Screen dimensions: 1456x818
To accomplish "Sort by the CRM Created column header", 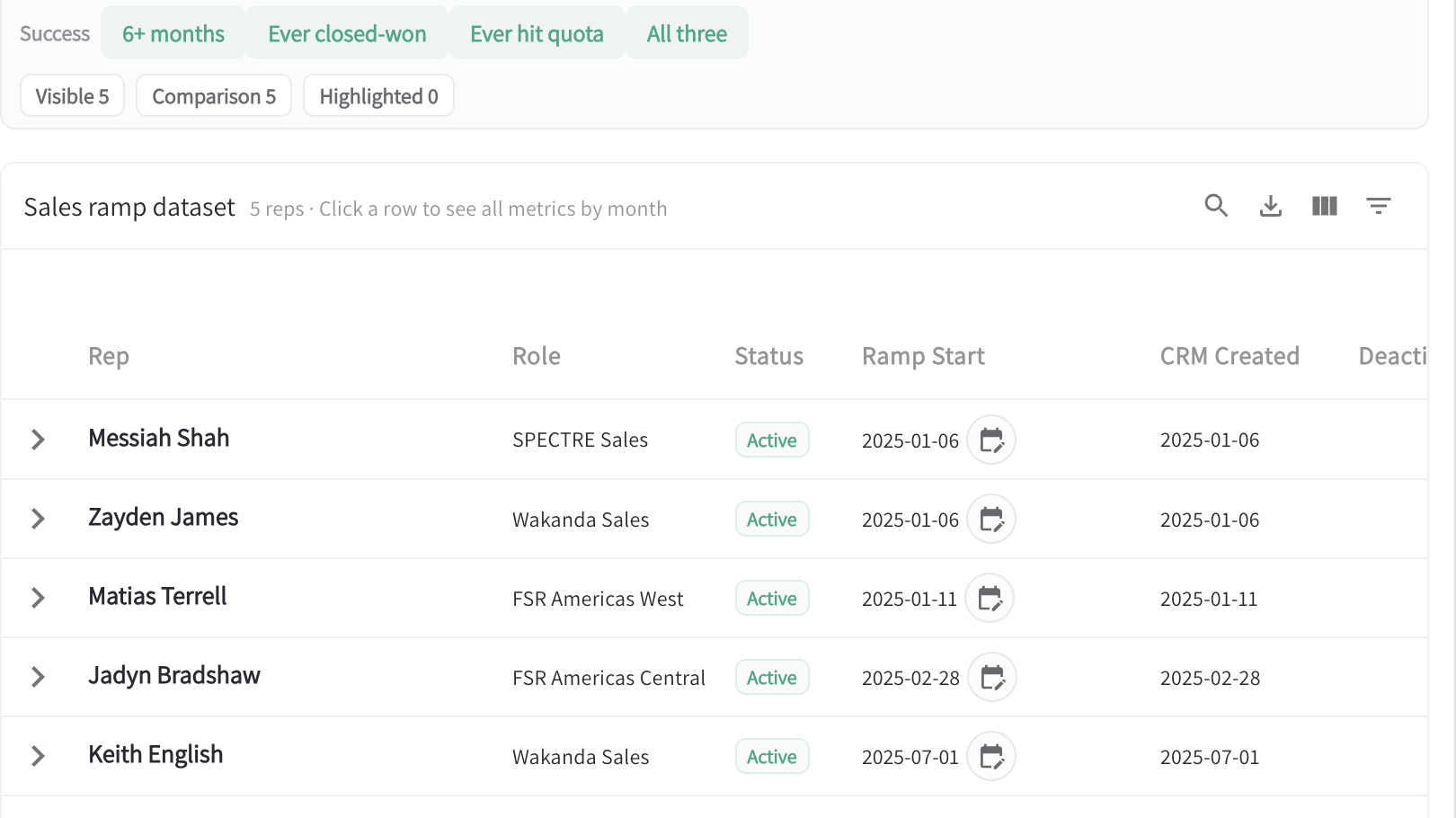I will coord(1230,356).
